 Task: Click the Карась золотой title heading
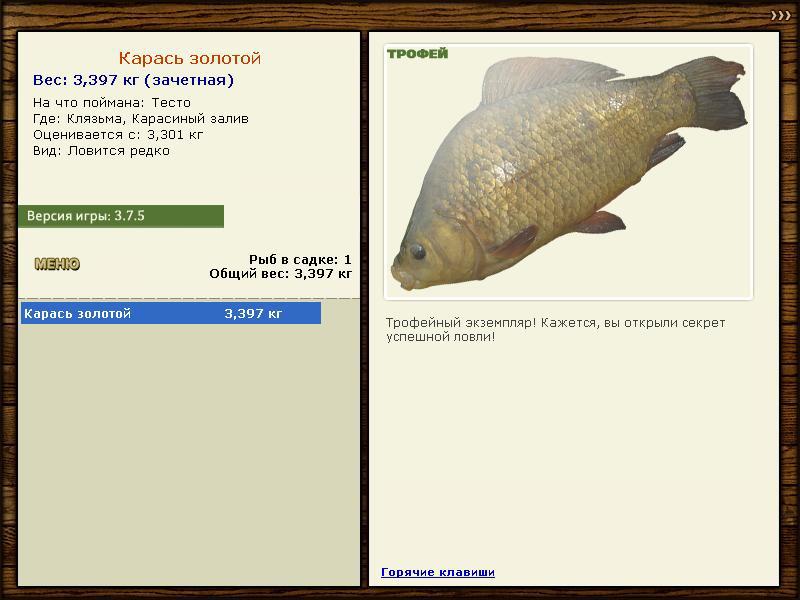(190, 58)
